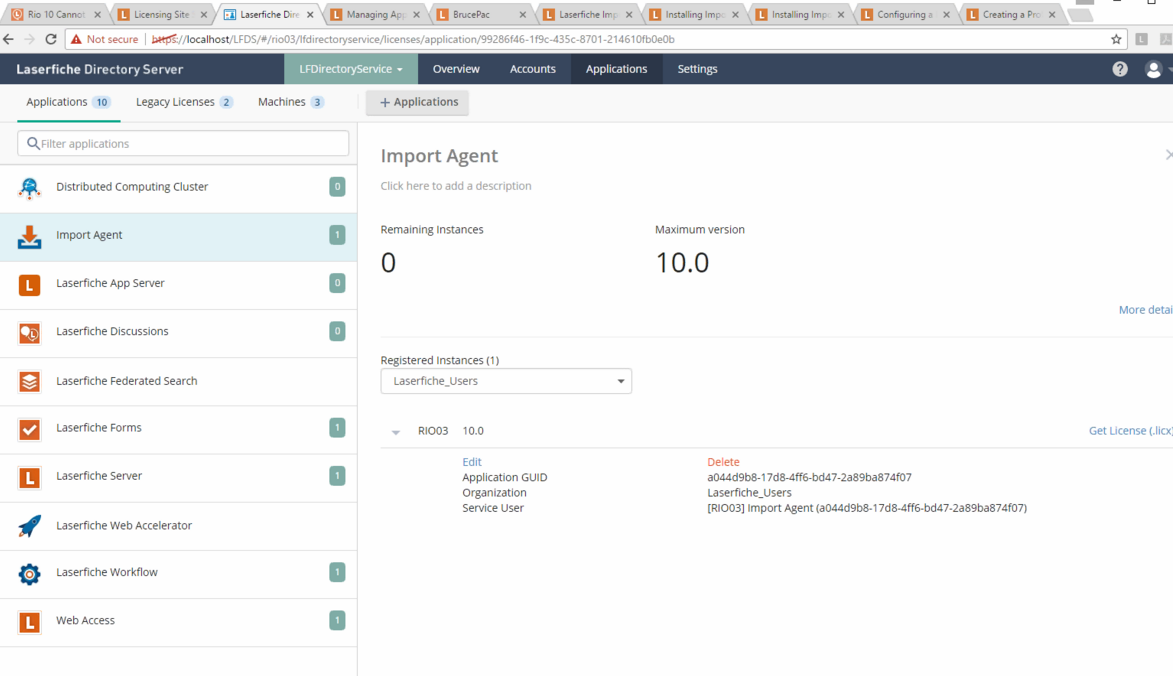Click the browser reload icon
This screenshot has width=1173, height=676.
click(51, 39)
